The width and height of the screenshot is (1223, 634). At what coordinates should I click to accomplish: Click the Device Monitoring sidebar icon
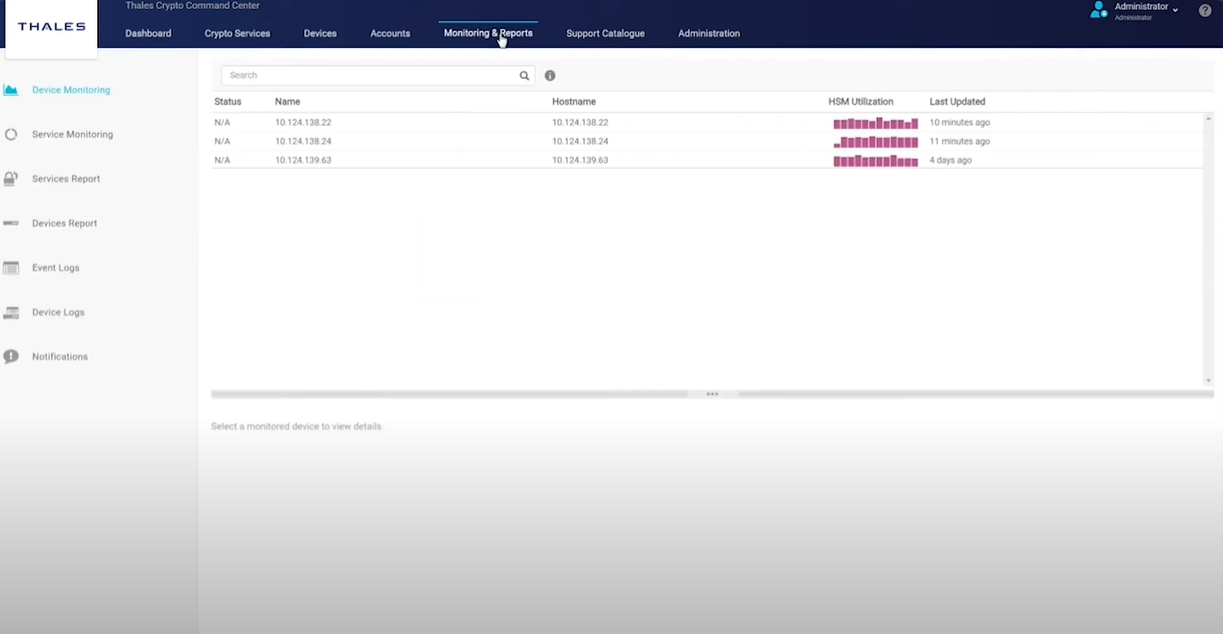coord(11,90)
